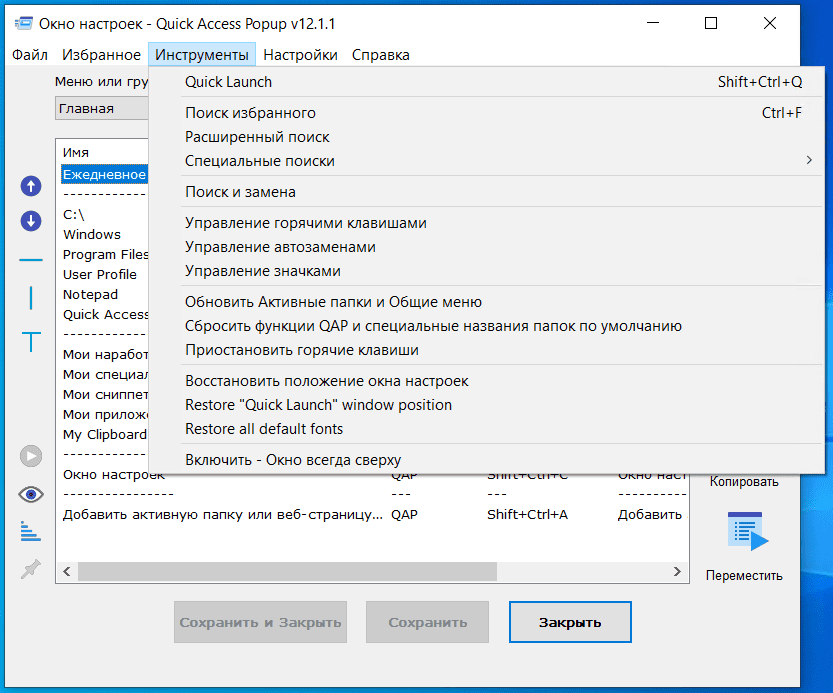Enable 'Включить - Окно всегда сверху' option
Screen dimensions: 833x693
pos(293,460)
